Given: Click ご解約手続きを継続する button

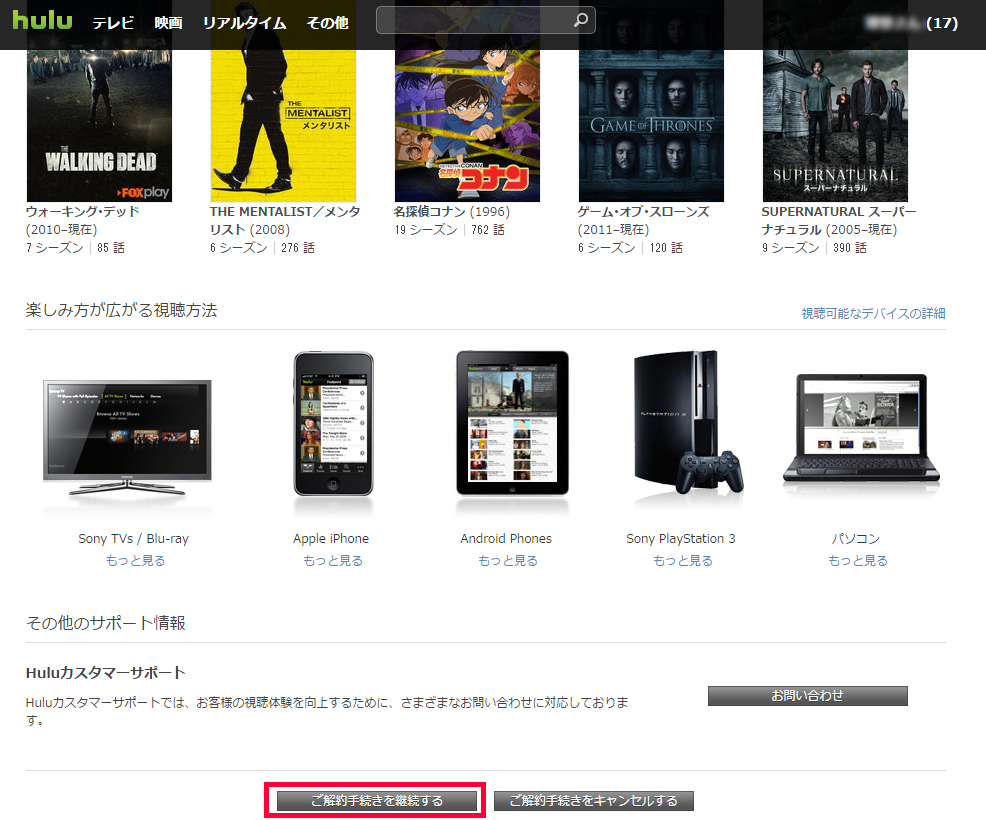Looking at the screenshot, I should (377, 801).
